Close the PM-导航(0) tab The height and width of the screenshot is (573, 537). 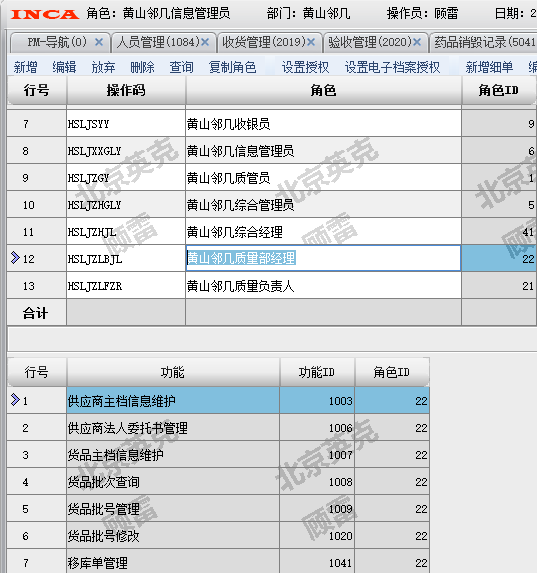pyautogui.click(x=99, y=42)
